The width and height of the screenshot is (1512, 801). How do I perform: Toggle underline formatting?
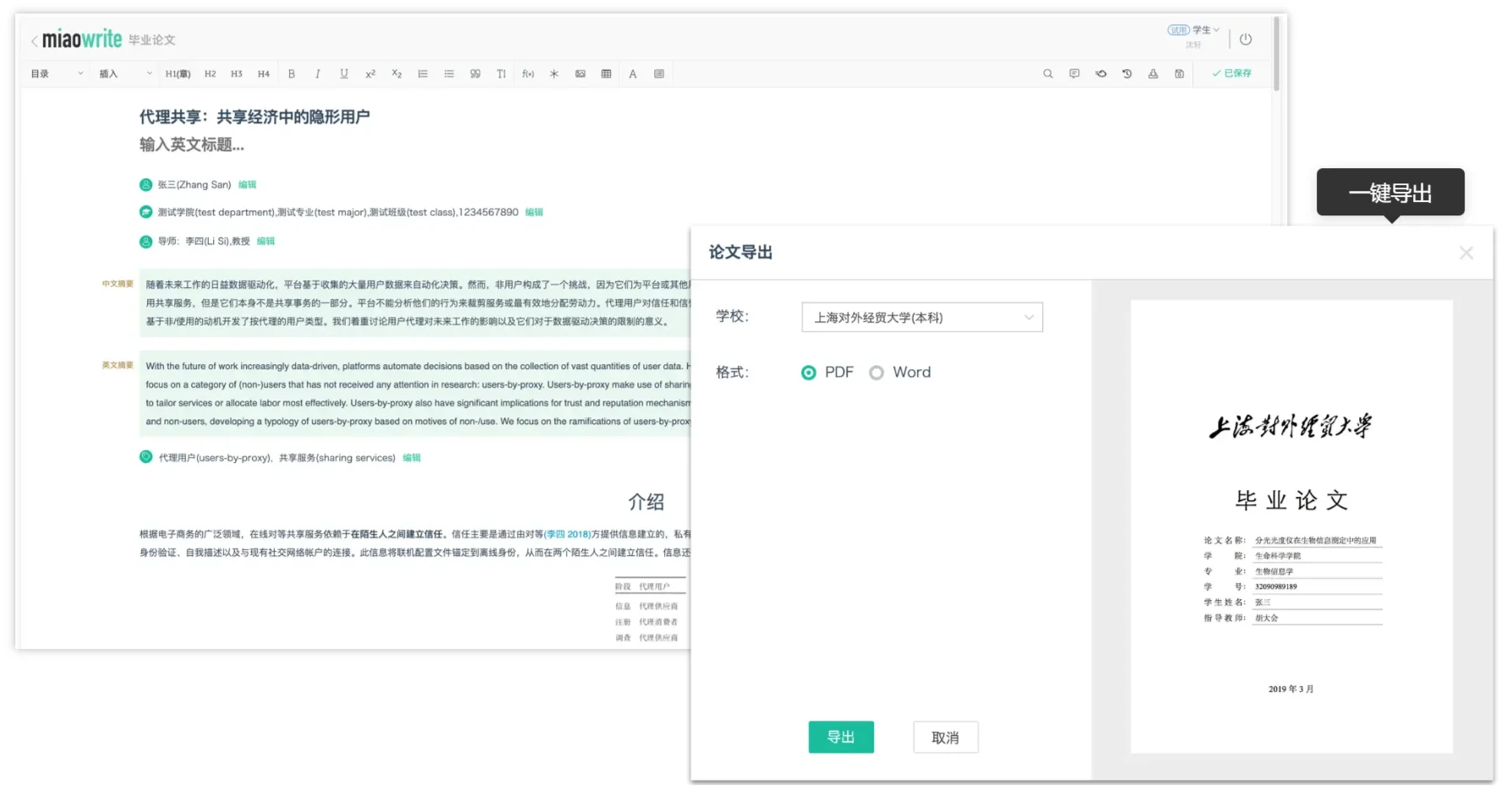(344, 74)
